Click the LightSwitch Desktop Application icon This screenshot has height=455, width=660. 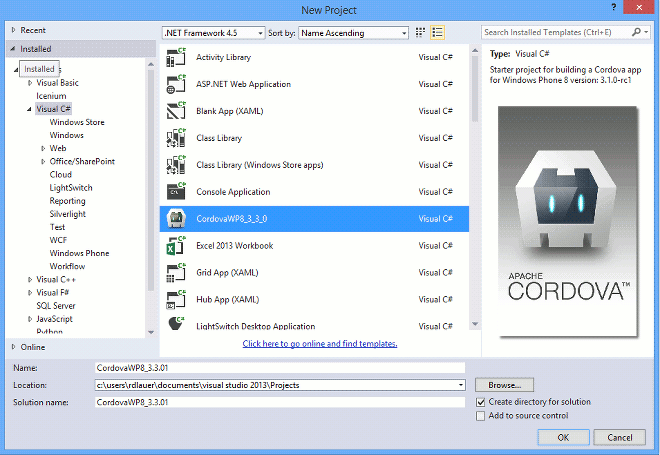(176, 324)
